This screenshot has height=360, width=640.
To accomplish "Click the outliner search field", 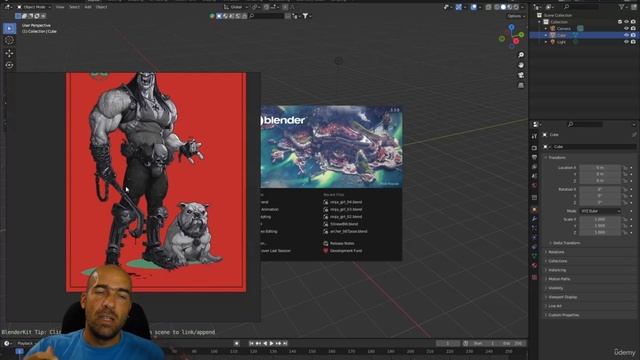I will click(582, 7).
